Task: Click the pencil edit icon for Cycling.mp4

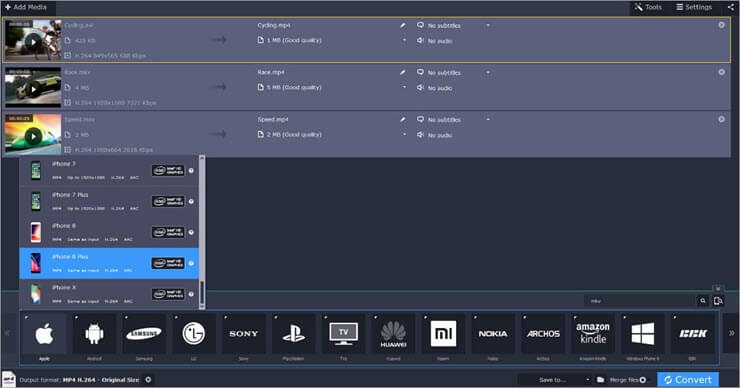Action: pos(403,25)
